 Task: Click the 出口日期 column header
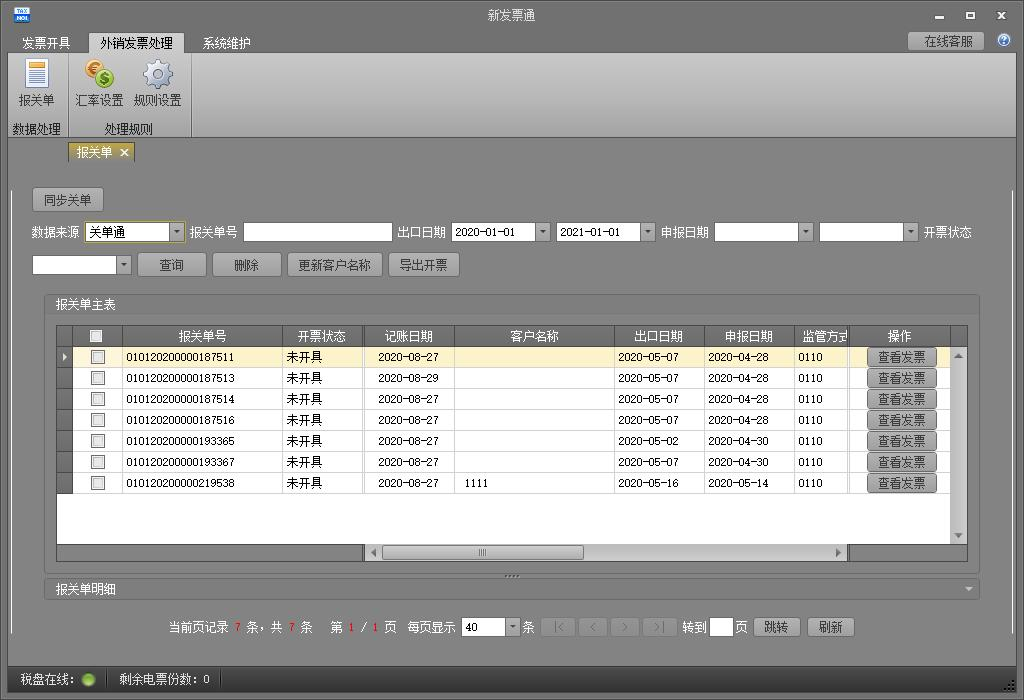tap(659, 336)
